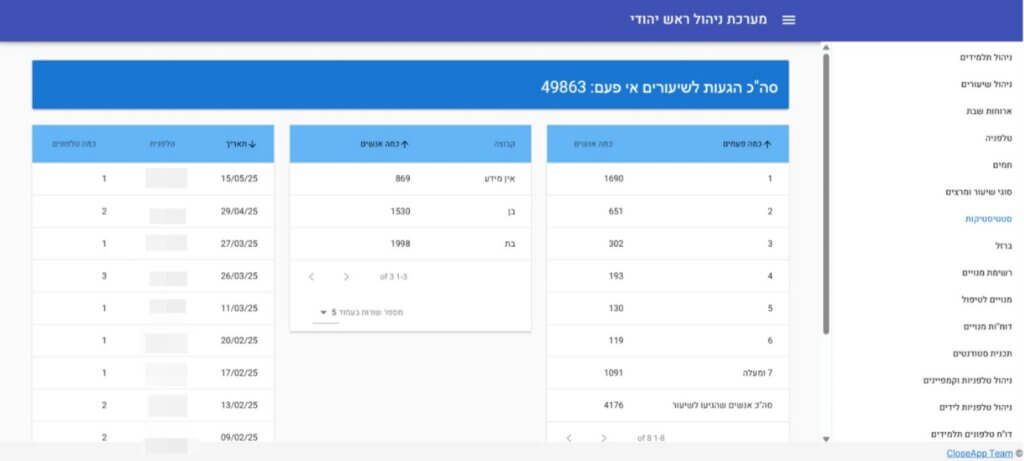Screen dimensions: 1024x461
Task: Open ניהול תלמידים in the sidebar
Action: [985, 57]
